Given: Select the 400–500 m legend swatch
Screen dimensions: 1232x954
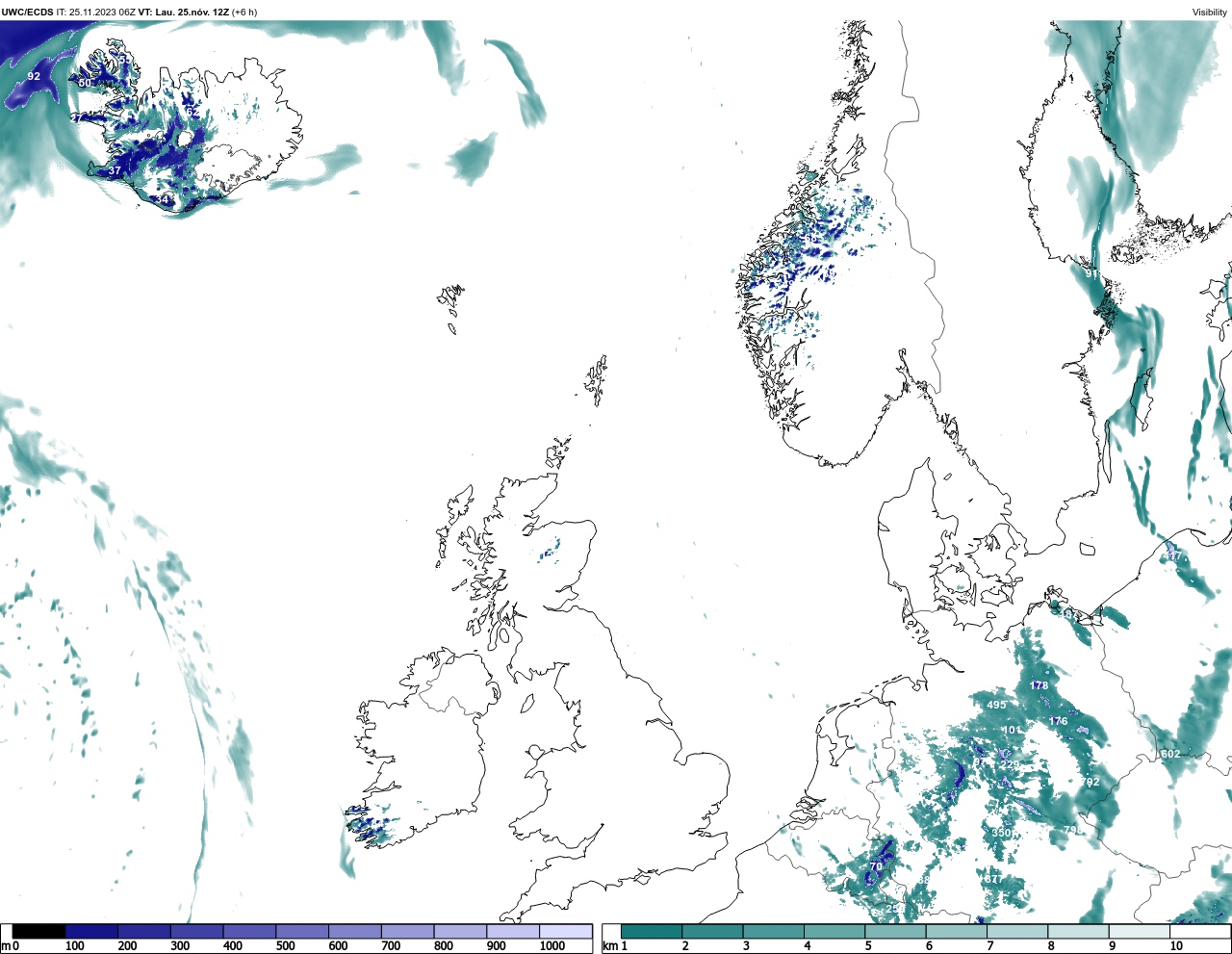Looking at the screenshot, I should (249, 932).
